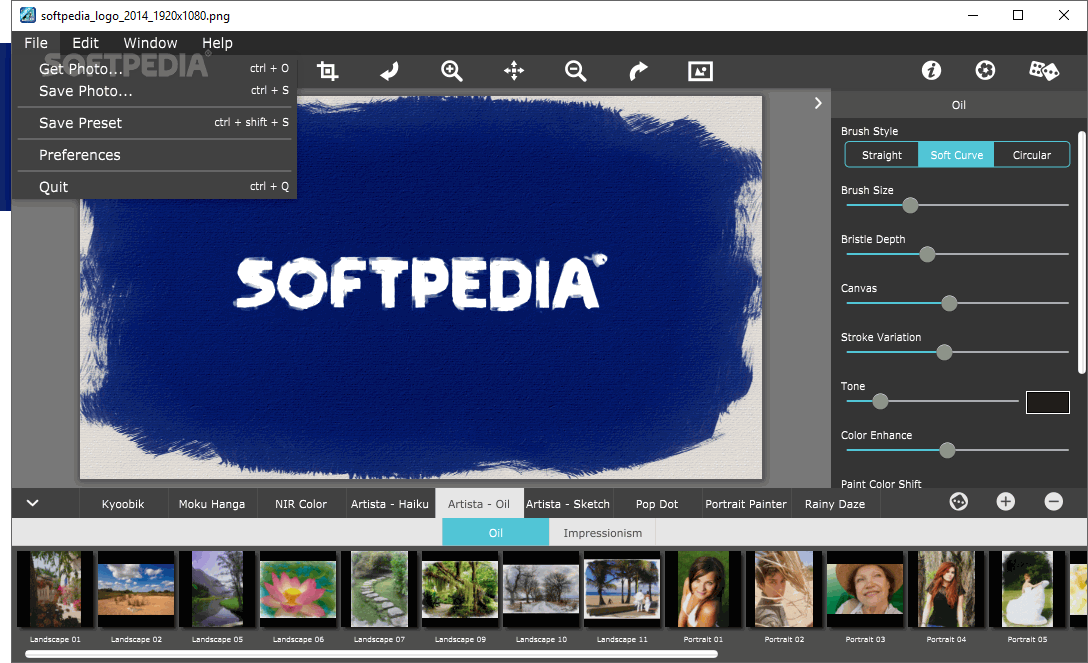
Task: Click the preset options round icon
Action: [959, 501]
